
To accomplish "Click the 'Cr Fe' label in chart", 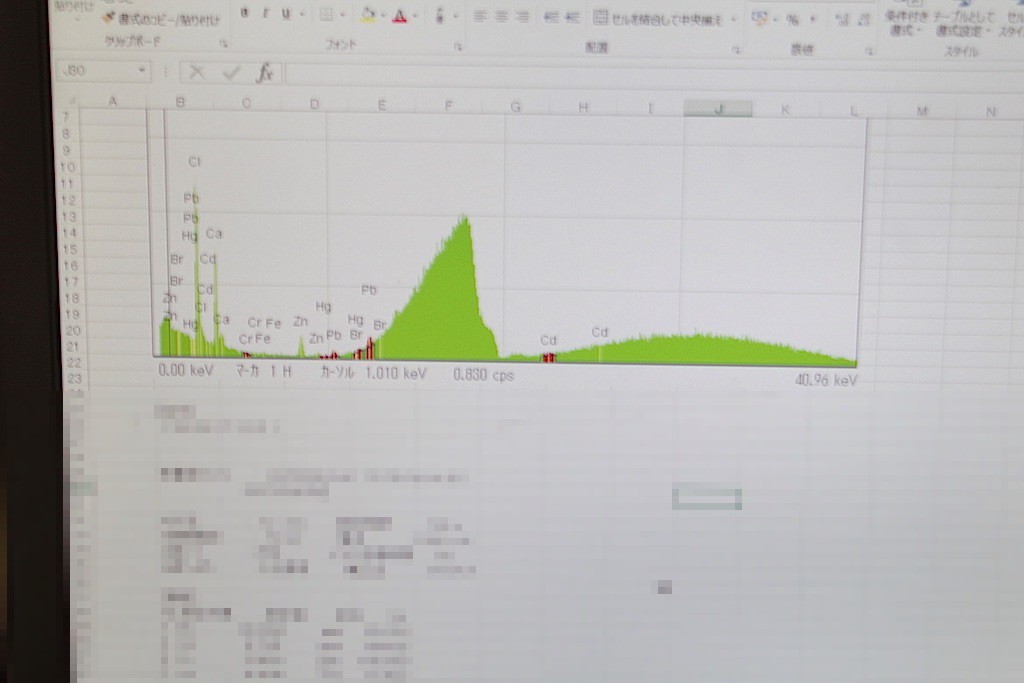I will coord(264,323).
